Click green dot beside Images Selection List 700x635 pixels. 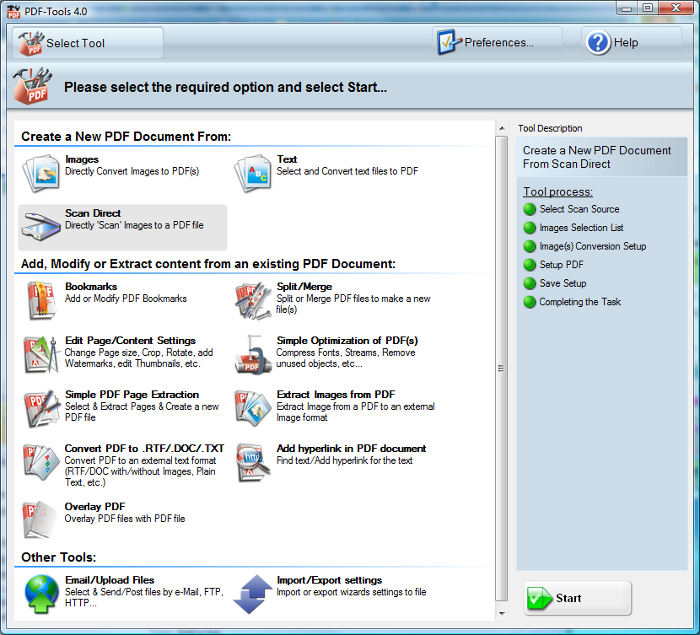click(x=529, y=228)
